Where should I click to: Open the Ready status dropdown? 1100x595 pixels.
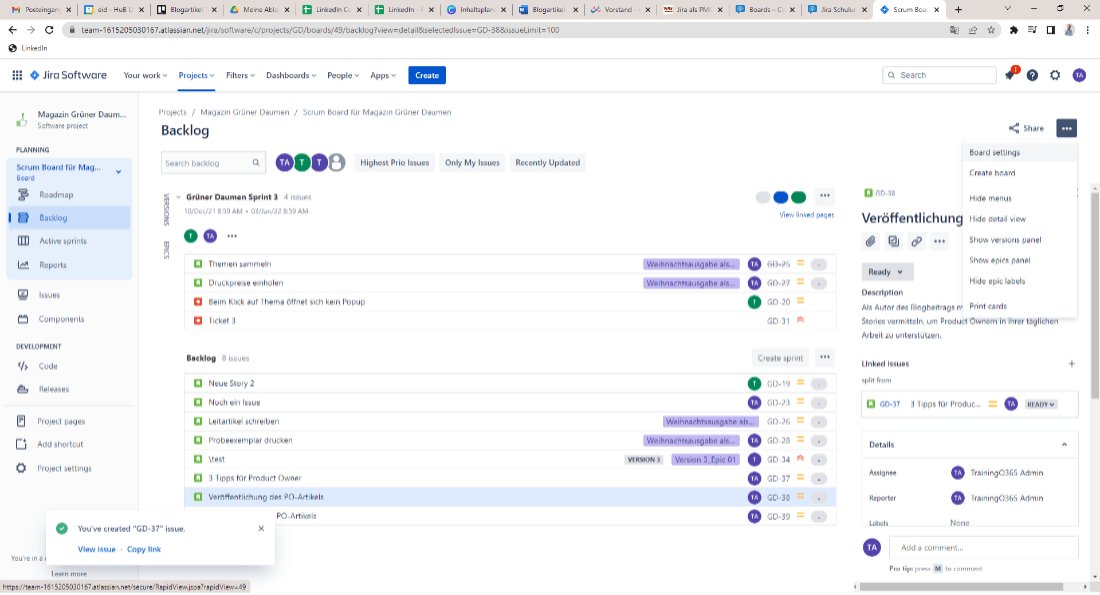coord(886,272)
